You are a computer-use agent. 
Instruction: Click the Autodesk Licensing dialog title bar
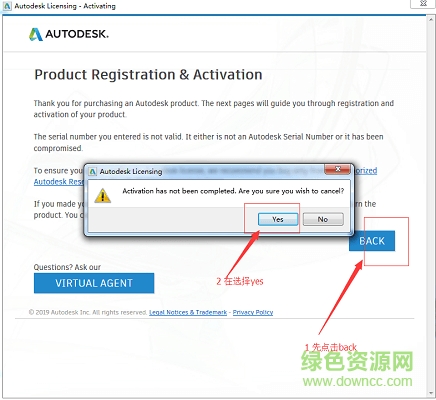(207, 171)
